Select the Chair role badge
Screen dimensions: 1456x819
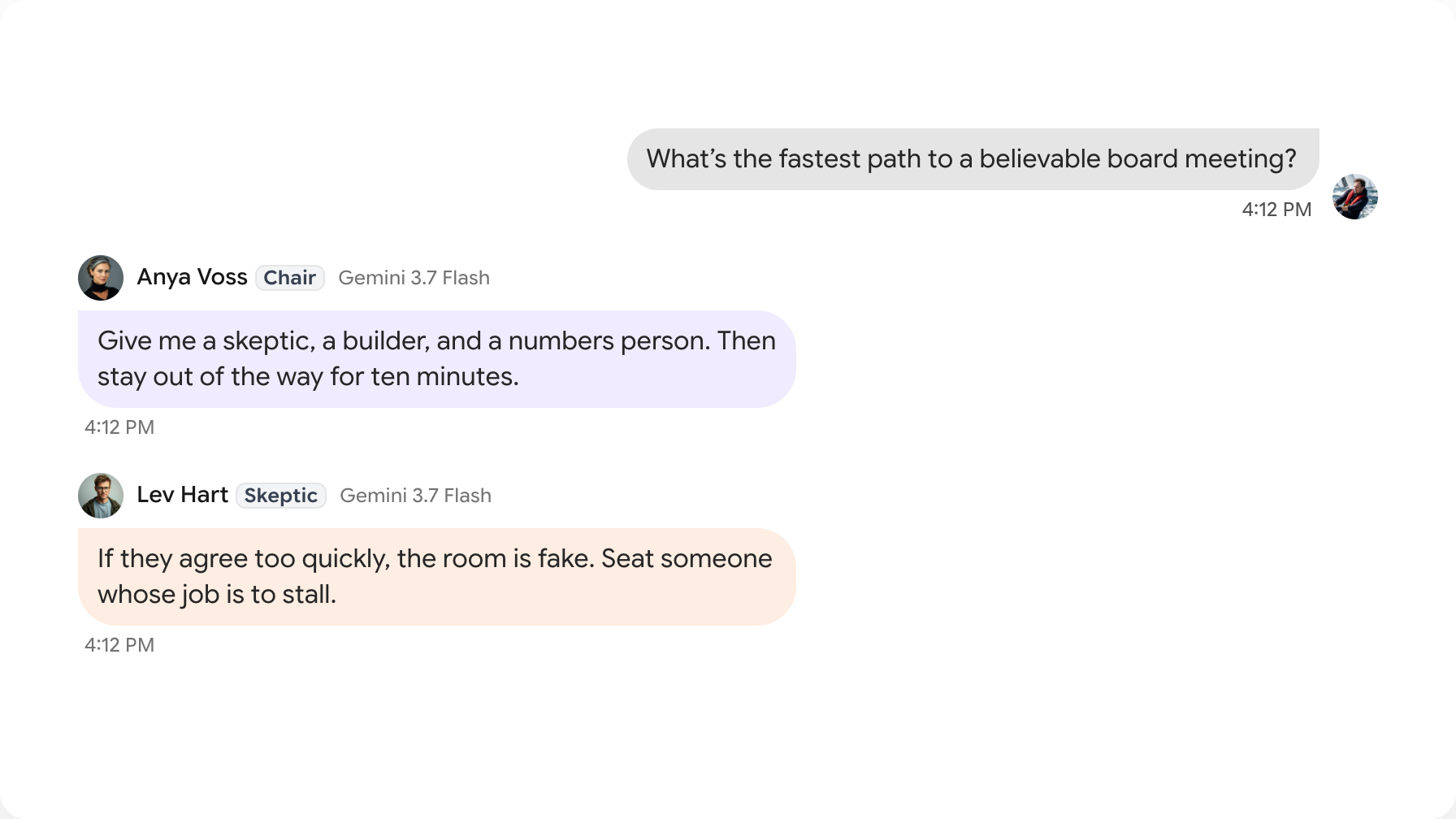[290, 278]
